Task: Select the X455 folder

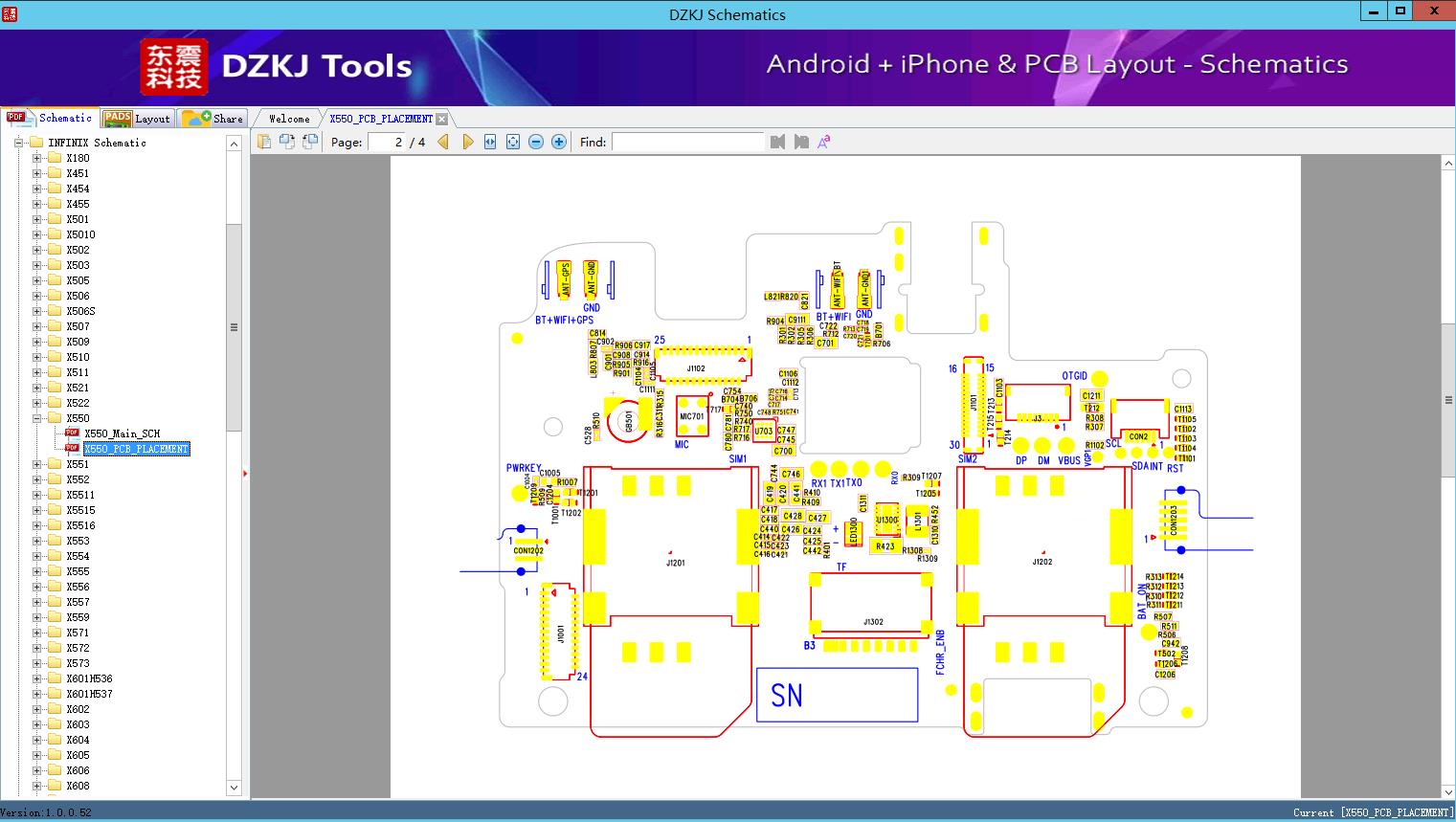Action: [78, 204]
